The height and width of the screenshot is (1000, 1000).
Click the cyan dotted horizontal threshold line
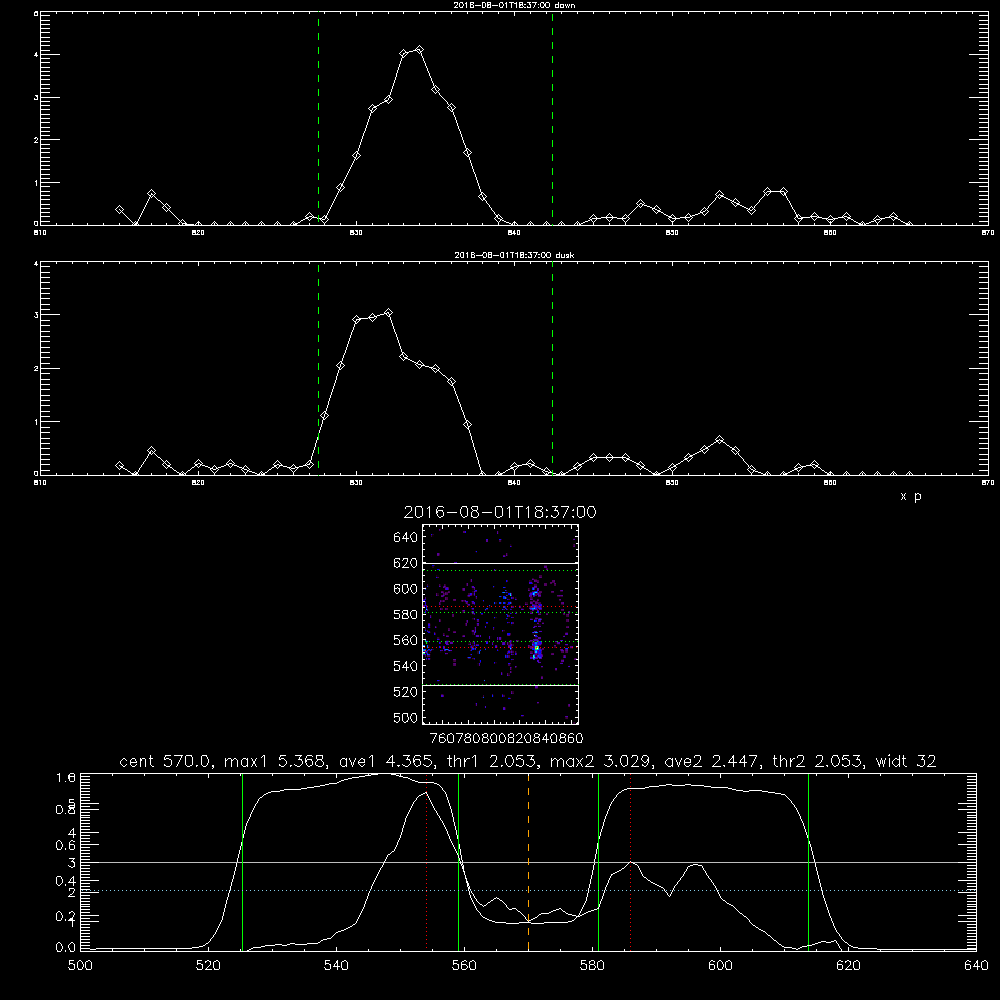[x=528, y=890]
